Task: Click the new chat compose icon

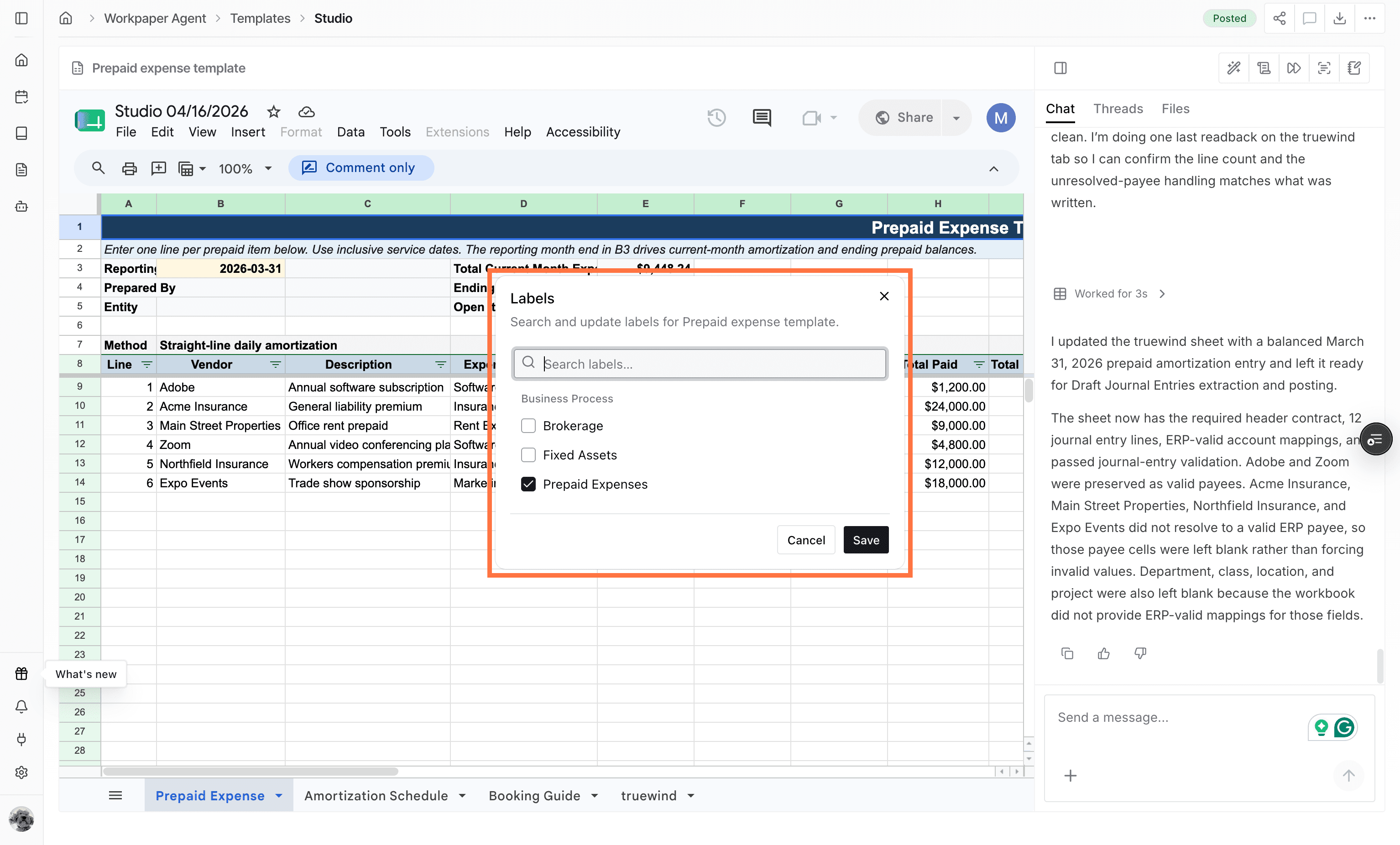Action: [x=1354, y=68]
